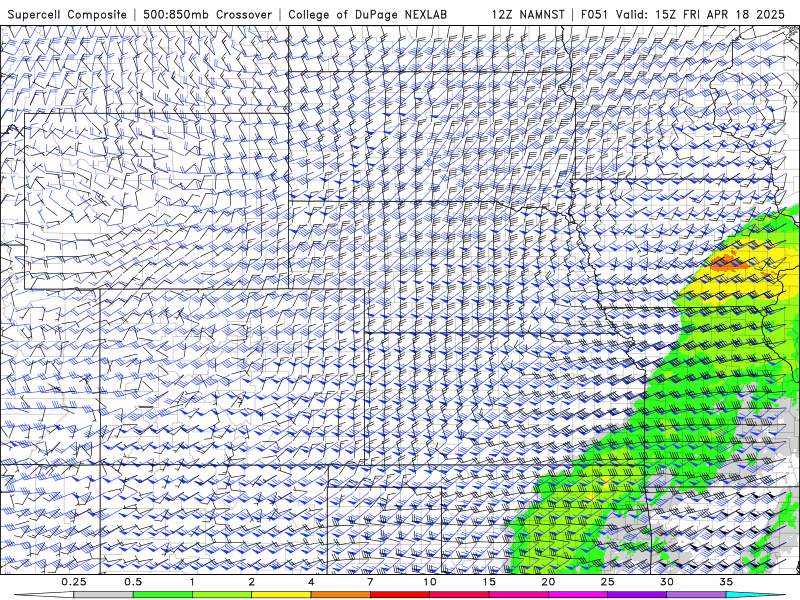
Task: Click the legend label 35
Action: [x=726, y=582]
